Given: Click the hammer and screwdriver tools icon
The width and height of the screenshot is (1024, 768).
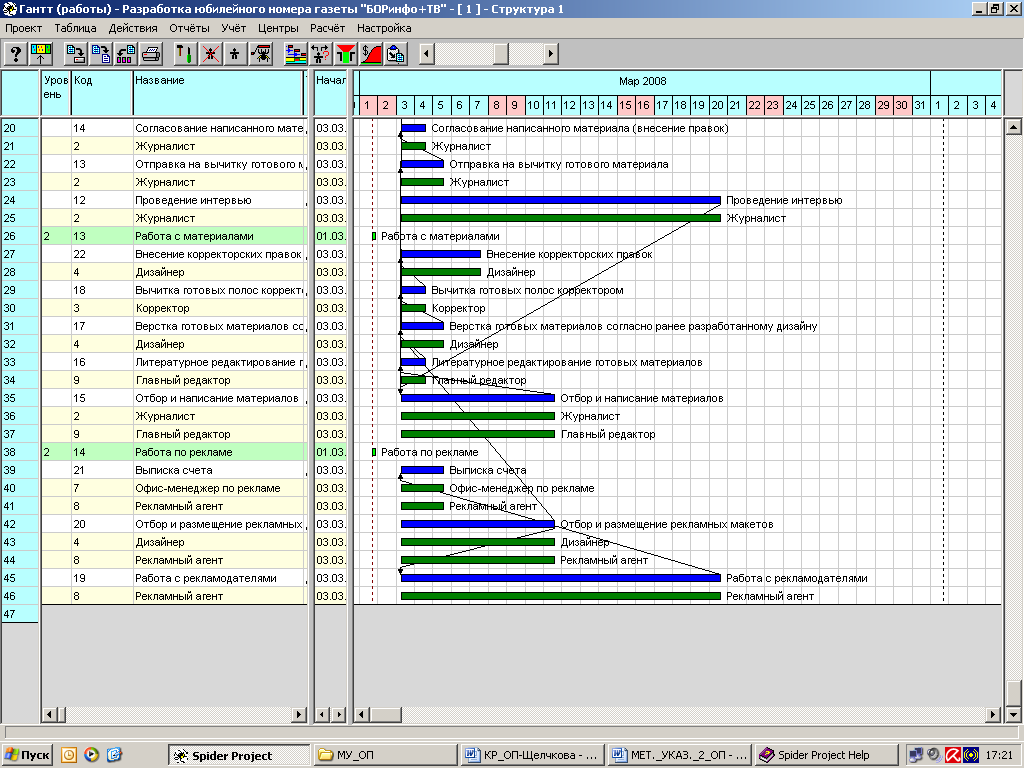Looking at the screenshot, I should tap(184, 53).
